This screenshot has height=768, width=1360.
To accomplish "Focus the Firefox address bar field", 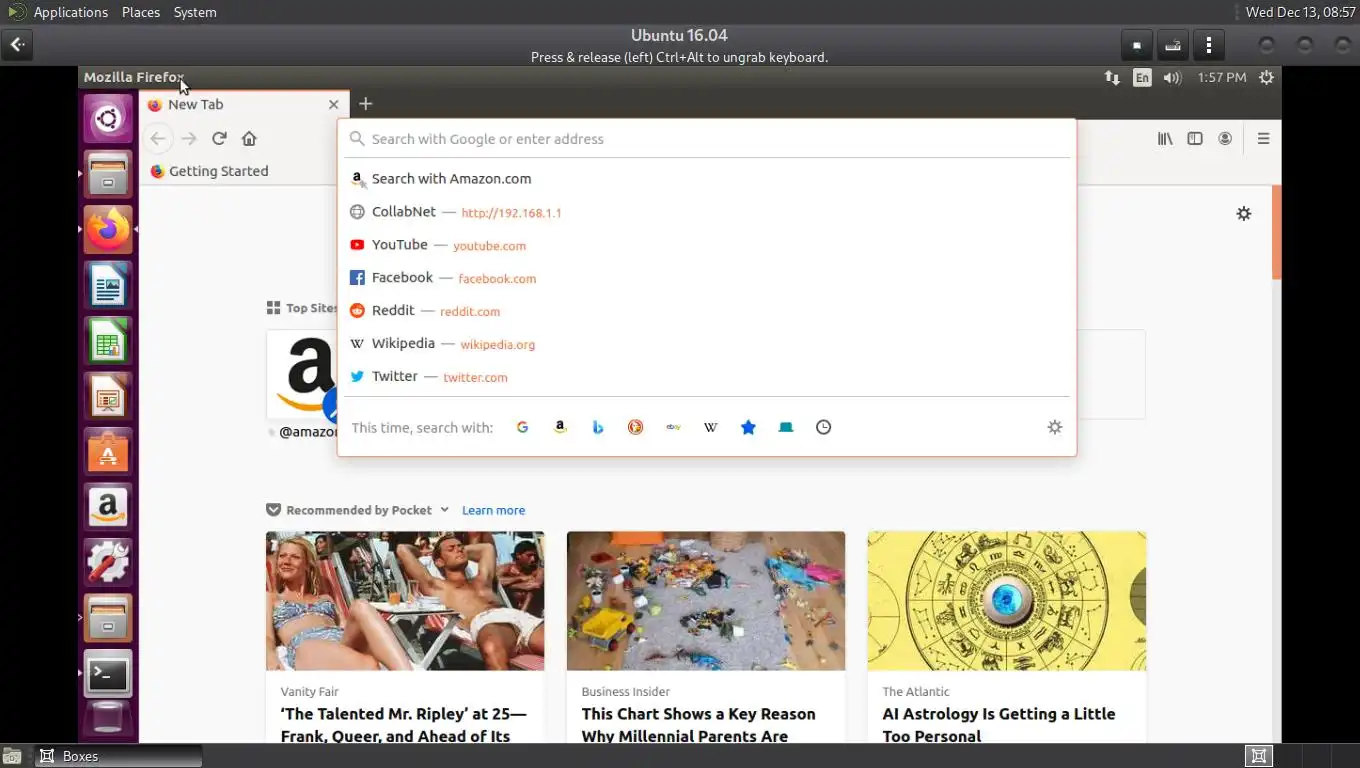I will (707, 139).
